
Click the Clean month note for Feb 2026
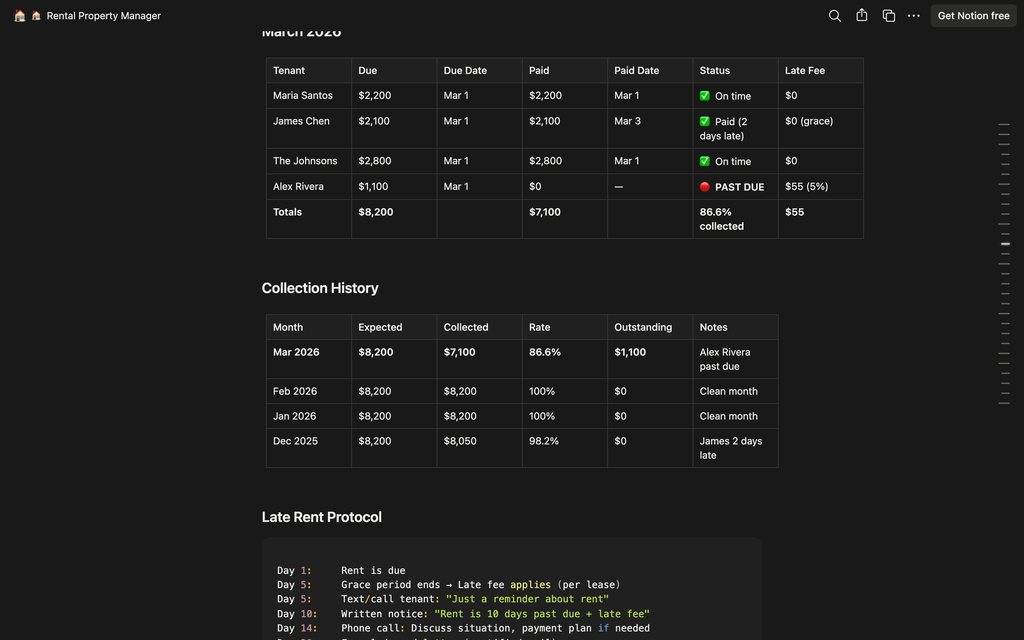point(735,391)
